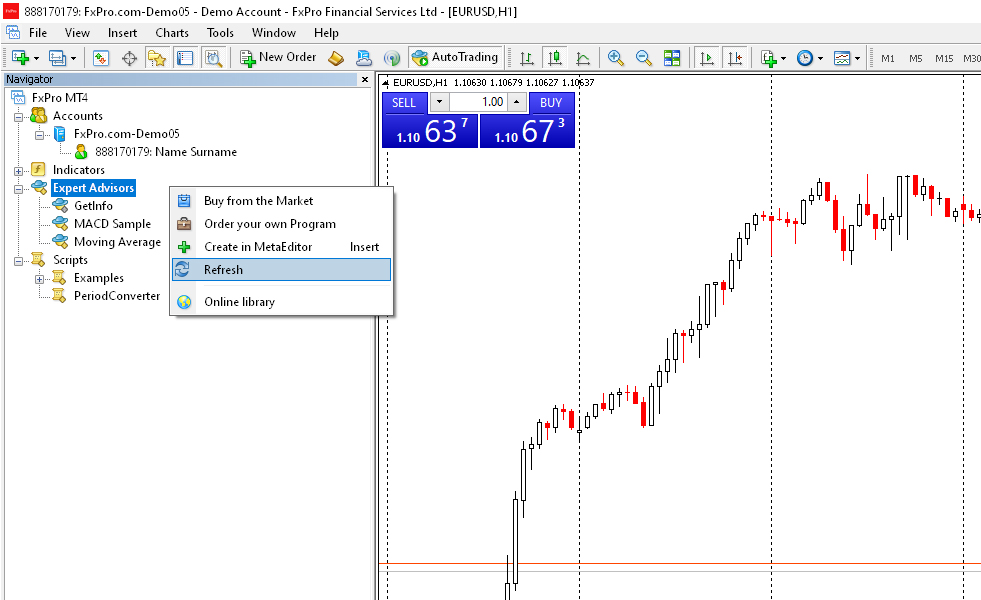Switch to candlestick chart icon
Viewport: 981px width, 600px height.
(x=554, y=58)
